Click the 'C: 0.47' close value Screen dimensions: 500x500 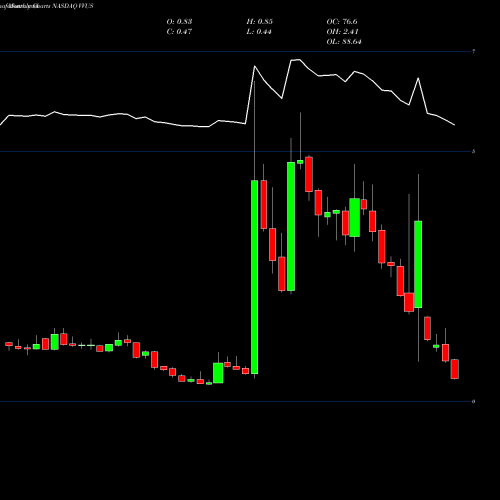(x=179, y=32)
